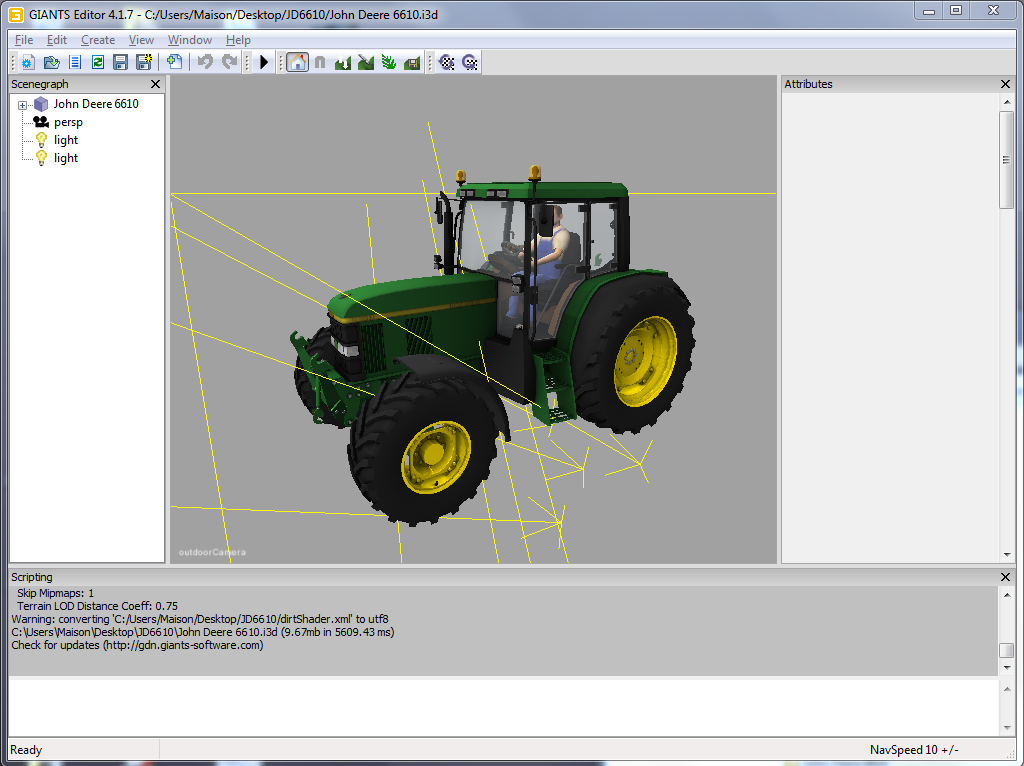Close the Scripting panel

[x=1005, y=577]
